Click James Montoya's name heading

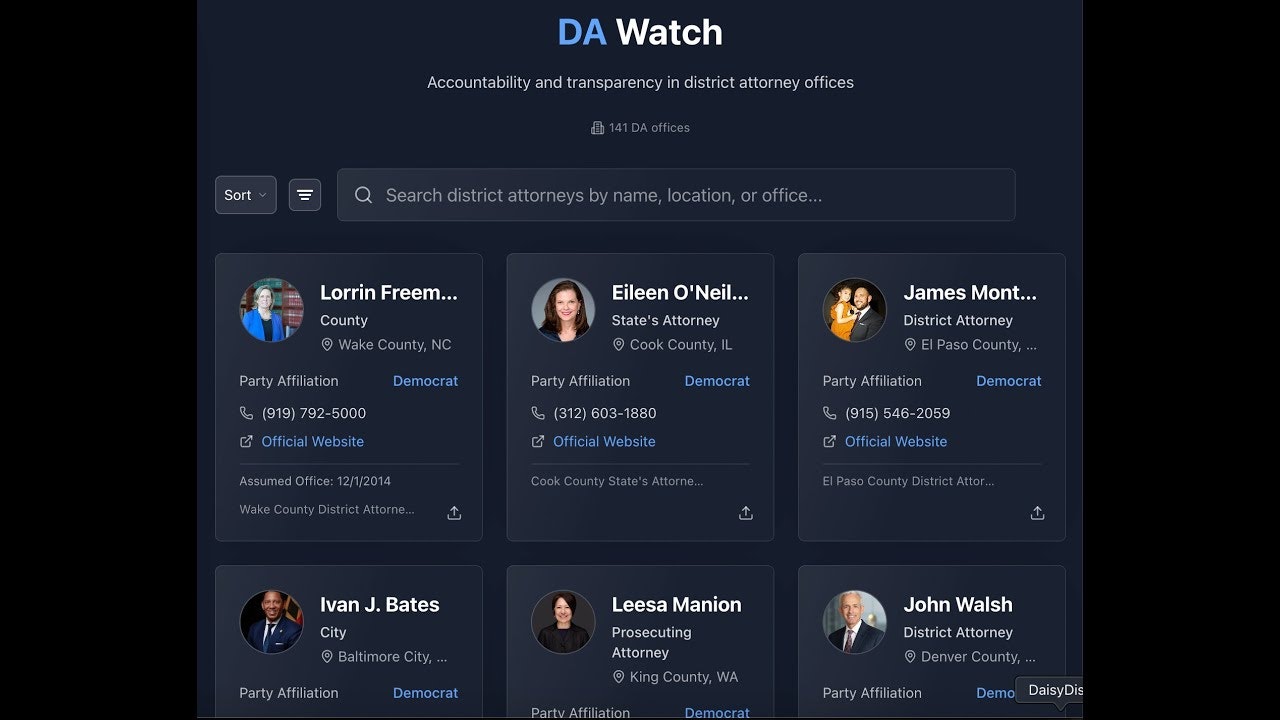(x=970, y=292)
